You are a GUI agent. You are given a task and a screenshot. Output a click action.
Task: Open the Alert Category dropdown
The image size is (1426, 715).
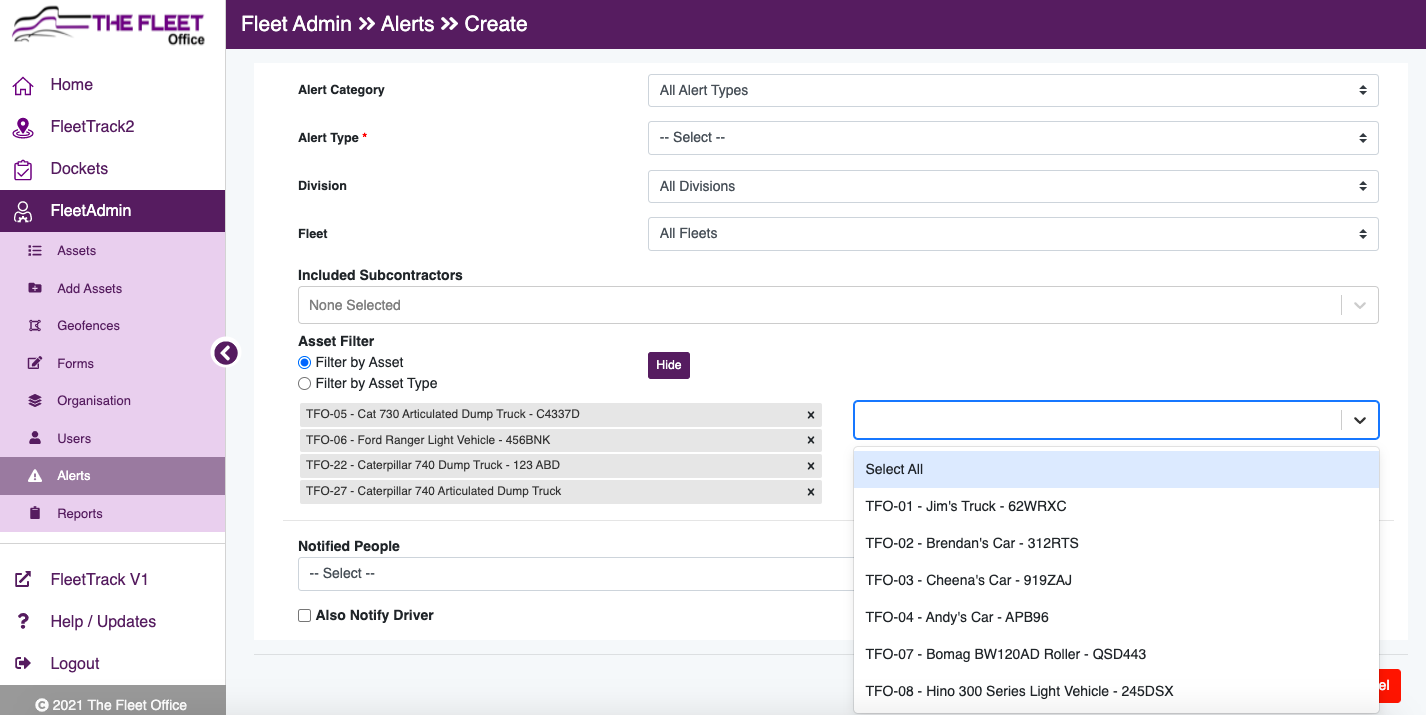tap(1012, 90)
